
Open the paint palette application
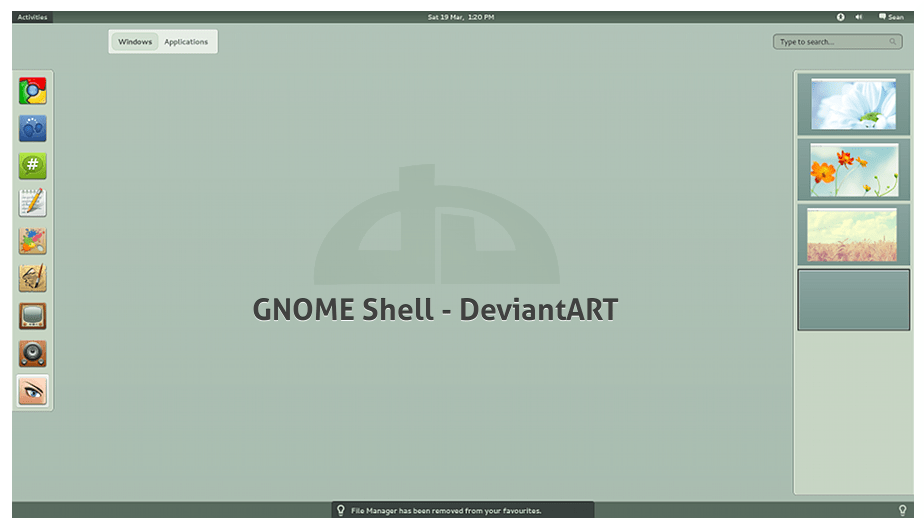32,241
